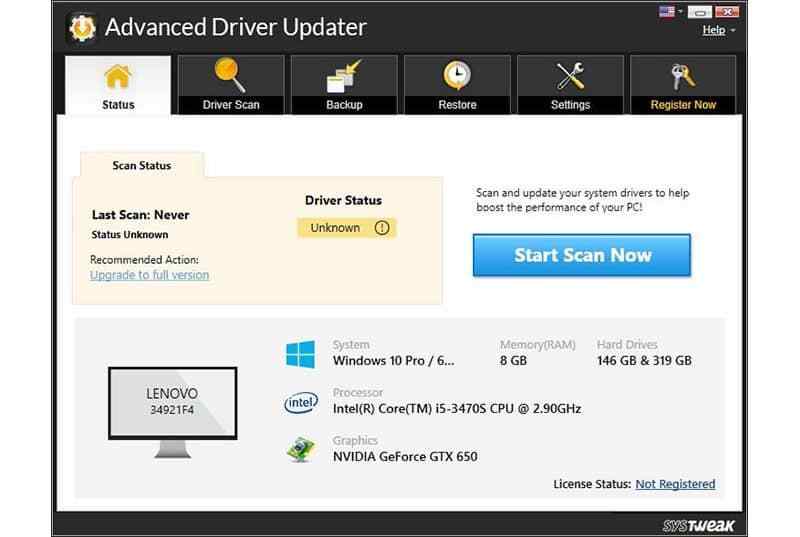
Task: Click the 'Driver Status' heading
Action: pyautogui.click(x=343, y=200)
